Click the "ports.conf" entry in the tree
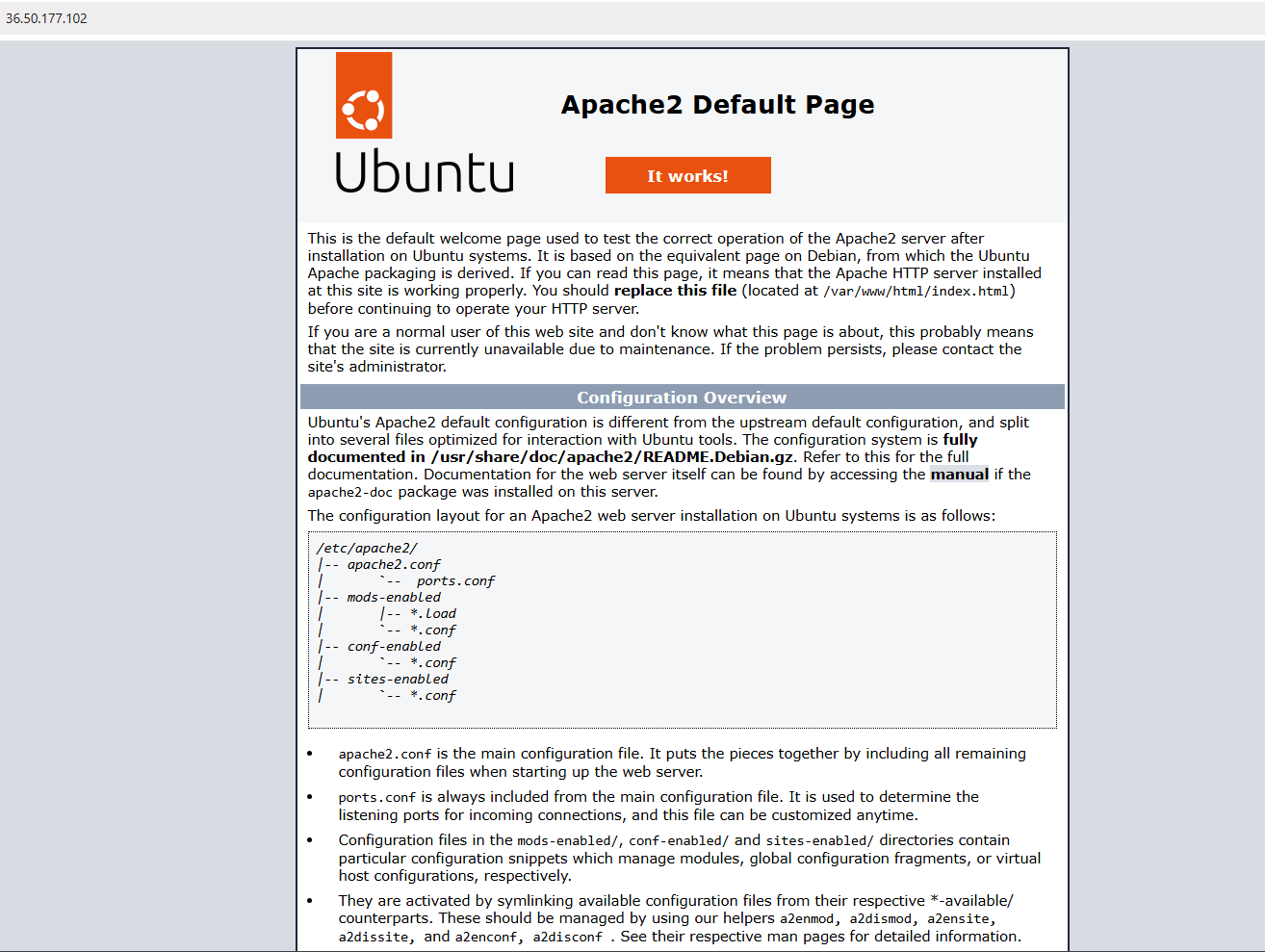 click(x=455, y=581)
